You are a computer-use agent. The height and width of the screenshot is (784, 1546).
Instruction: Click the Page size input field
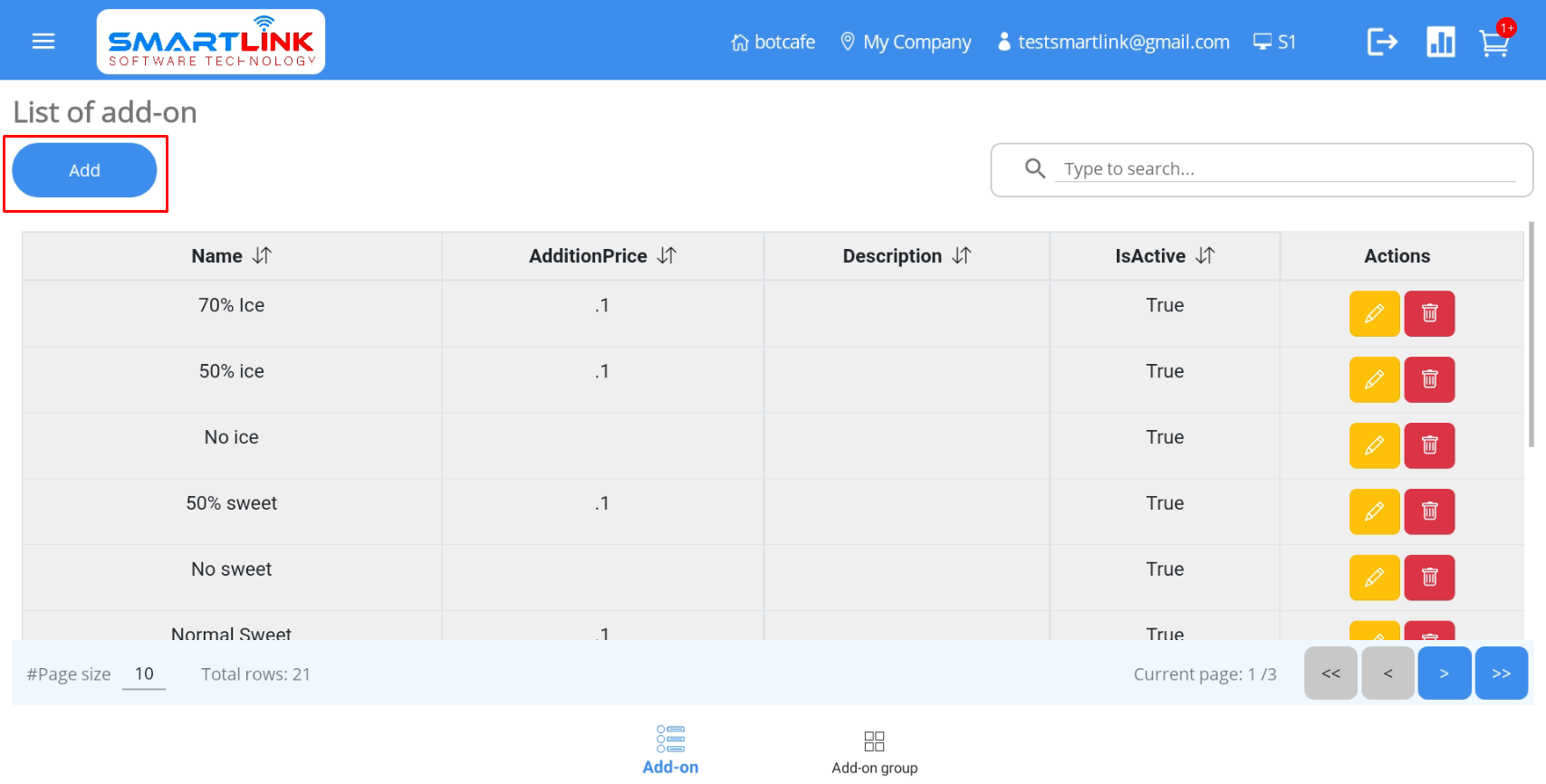pyautogui.click(x=144, y=674)
